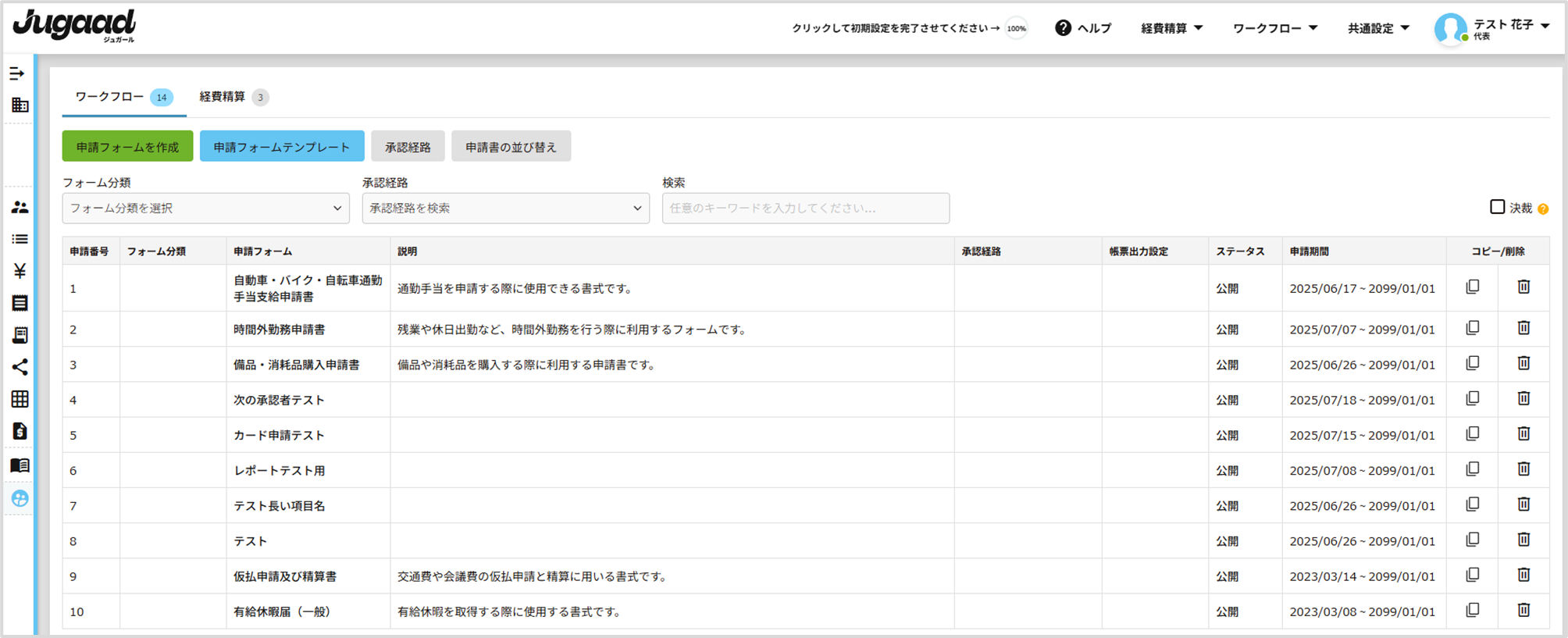Click 申請フォームを作成 button

tap(127, 146)
